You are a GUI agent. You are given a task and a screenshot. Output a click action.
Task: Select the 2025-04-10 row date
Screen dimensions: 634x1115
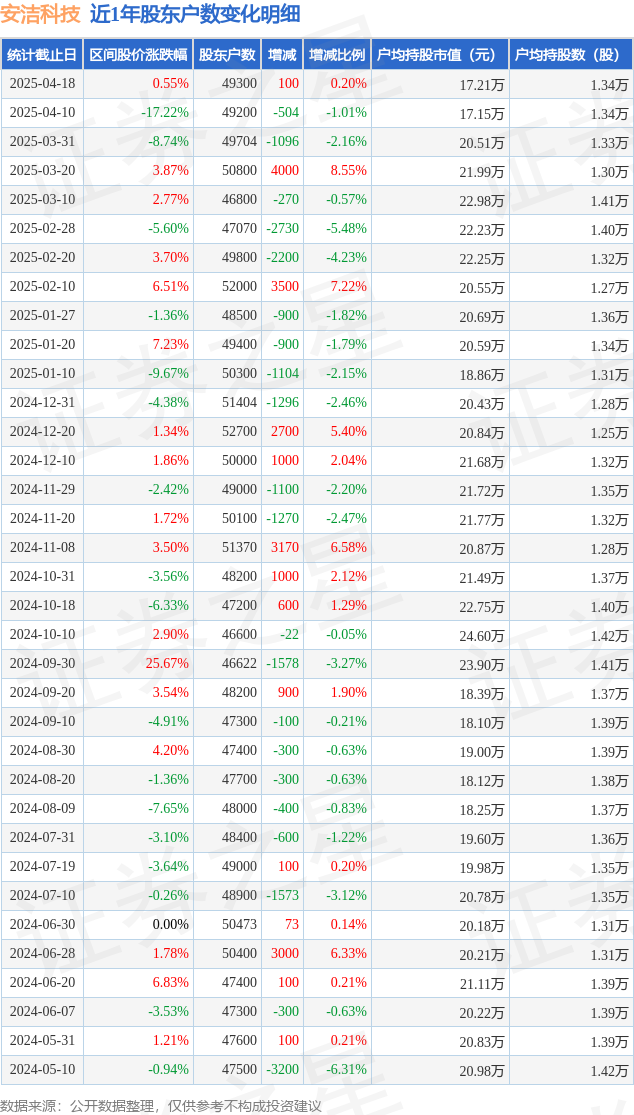click(42, 112)
